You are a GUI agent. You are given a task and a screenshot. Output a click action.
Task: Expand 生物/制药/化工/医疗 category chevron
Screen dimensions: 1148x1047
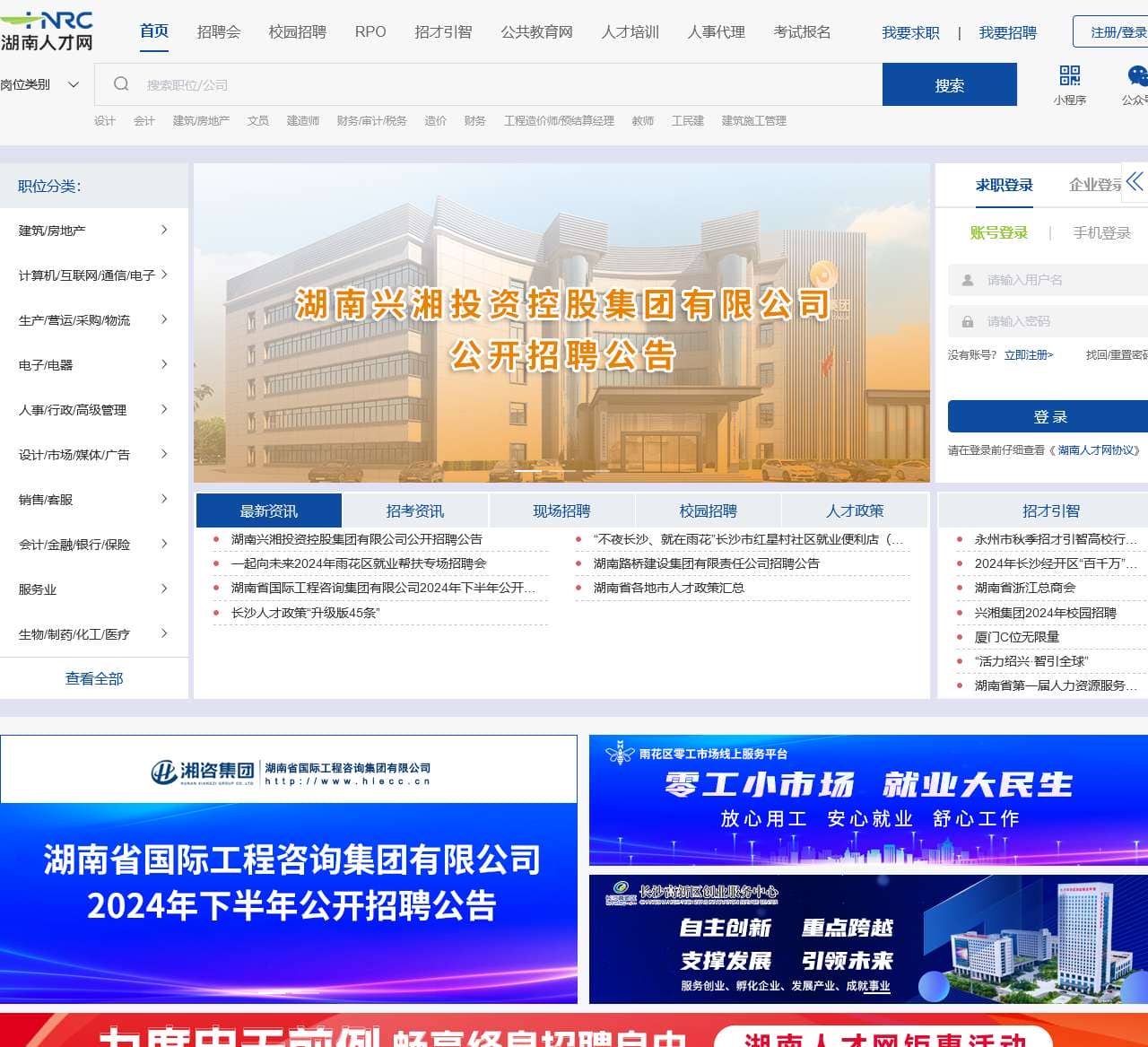[164, 633]
